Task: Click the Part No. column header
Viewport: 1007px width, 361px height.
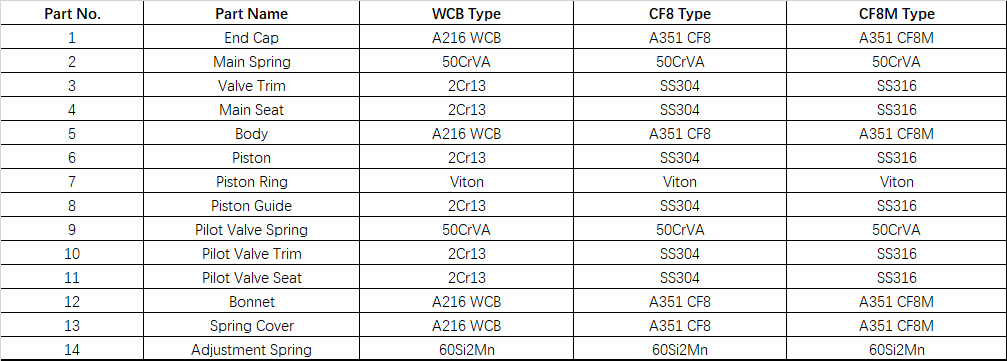Action: [x=72, y=13]
